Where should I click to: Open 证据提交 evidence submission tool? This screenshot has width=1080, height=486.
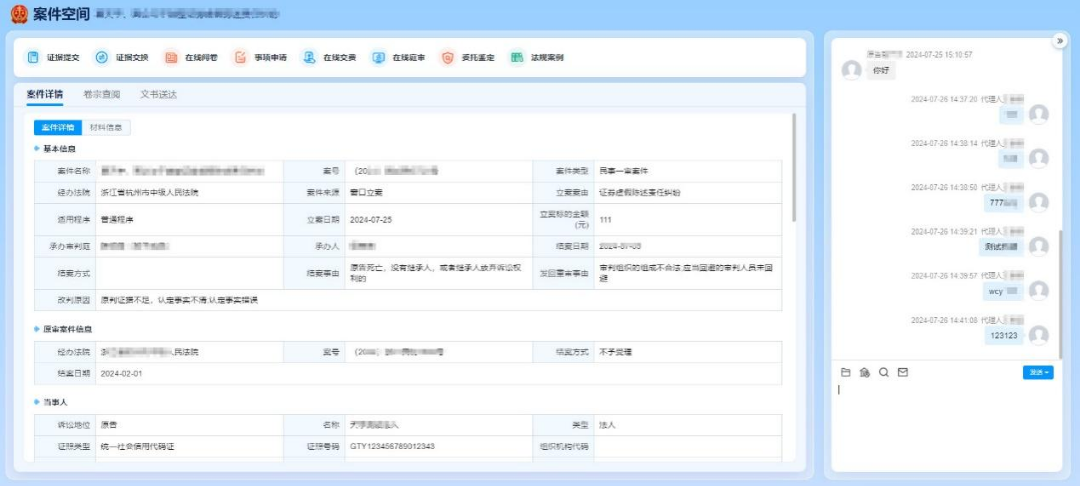[x=53, y=58]
